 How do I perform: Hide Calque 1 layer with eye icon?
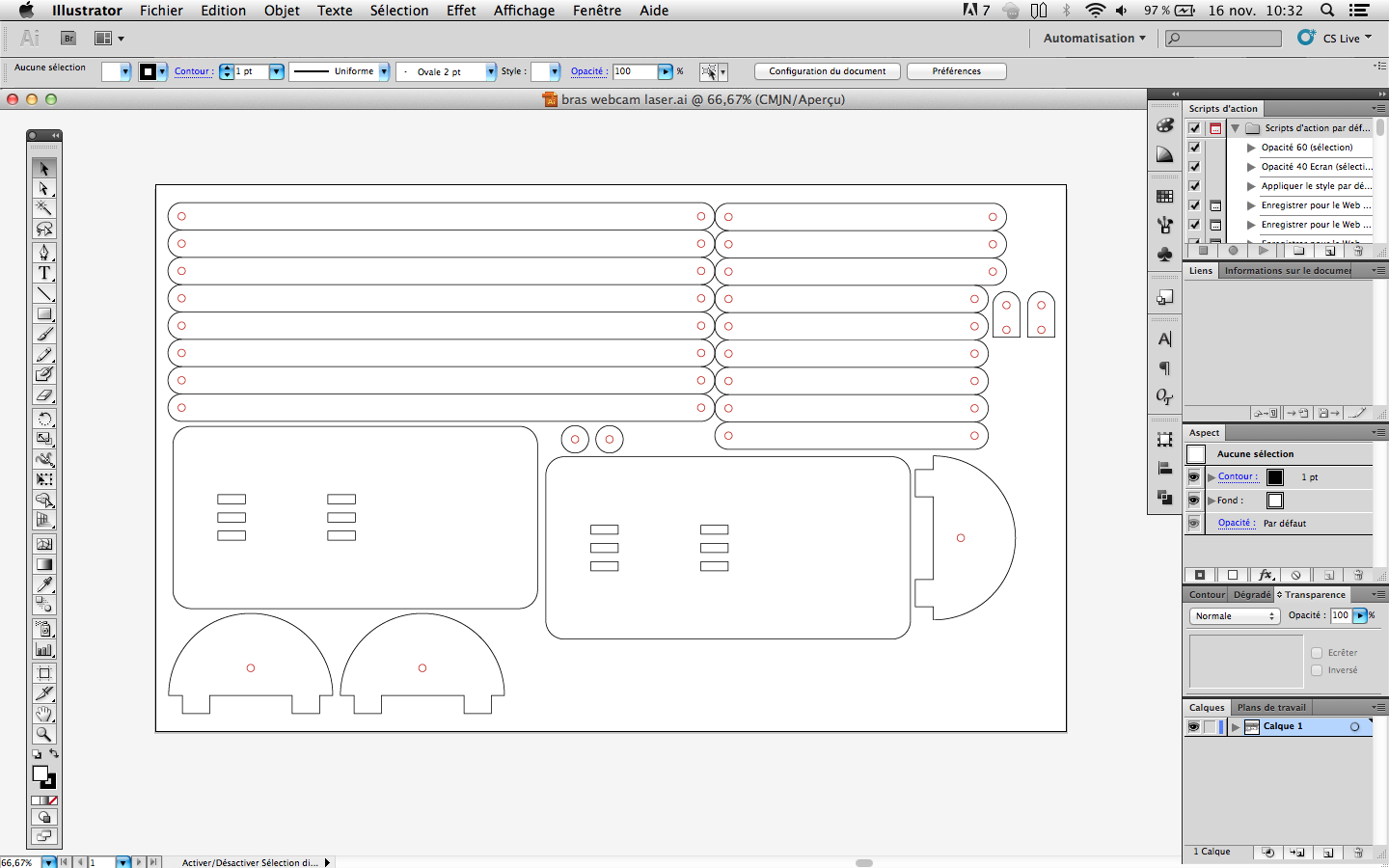(1194, 727)
